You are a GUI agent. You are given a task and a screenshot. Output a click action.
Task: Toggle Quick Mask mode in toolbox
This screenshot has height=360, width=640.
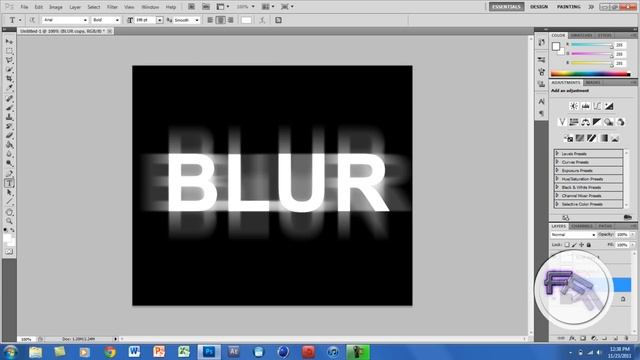click(x=9, y=252)
